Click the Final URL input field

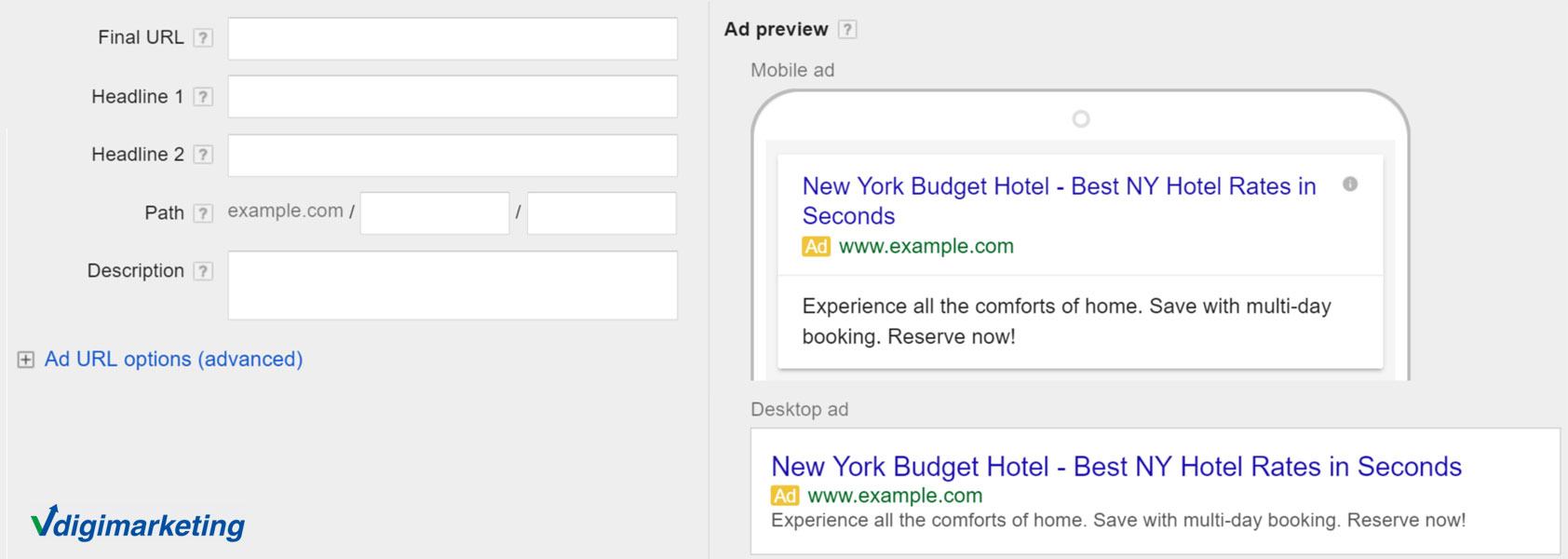coord(451,38)
